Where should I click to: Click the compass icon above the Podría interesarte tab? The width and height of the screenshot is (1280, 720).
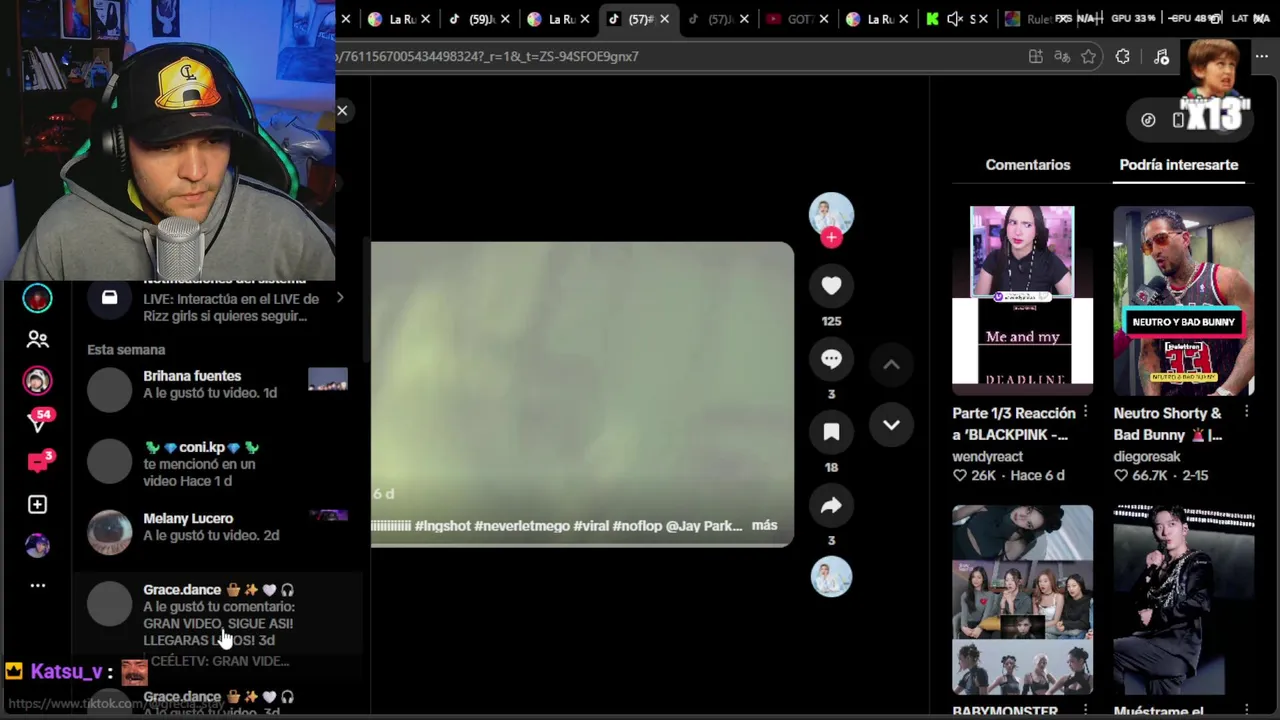click(1148, 120)
